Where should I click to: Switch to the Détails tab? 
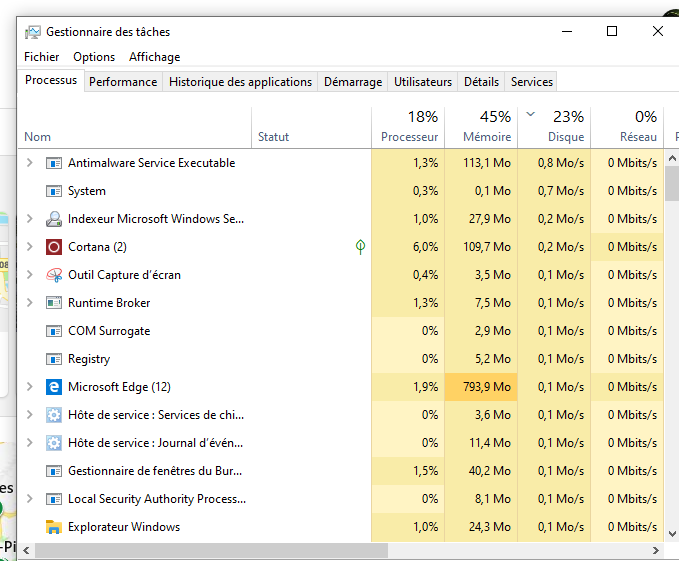pyautogui.click(x=481, y=82)
